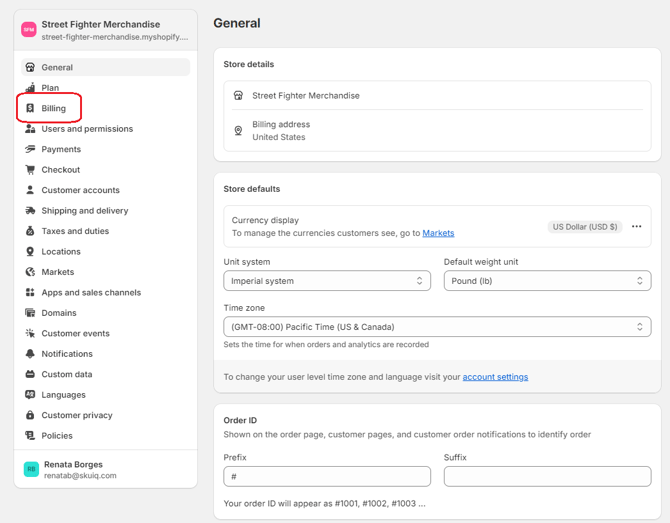Click the Users and permissions icon
This screenshot has height=523, width=670.
click(30, 129)
